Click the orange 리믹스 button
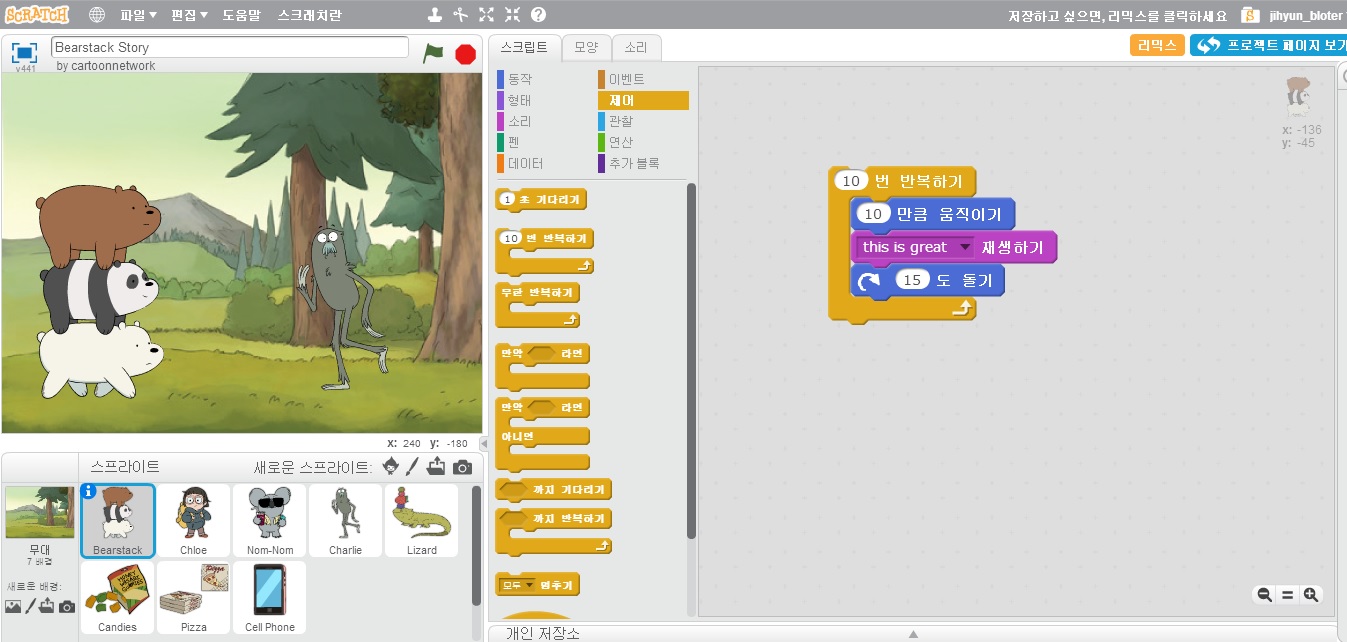 [1157, 45]
